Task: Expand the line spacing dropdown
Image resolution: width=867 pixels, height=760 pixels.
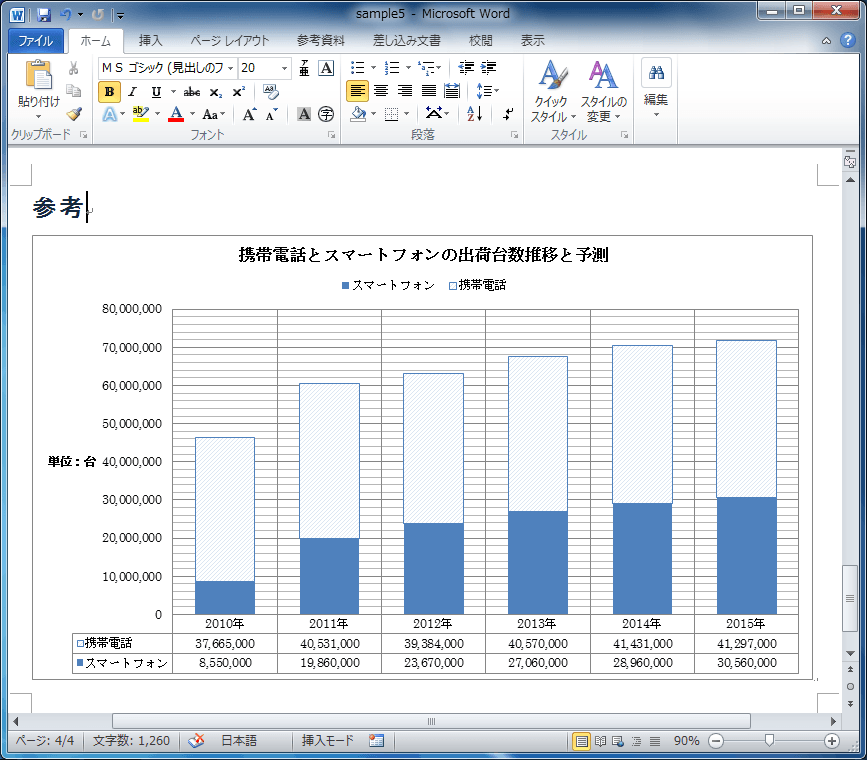Action: (495, 91)
